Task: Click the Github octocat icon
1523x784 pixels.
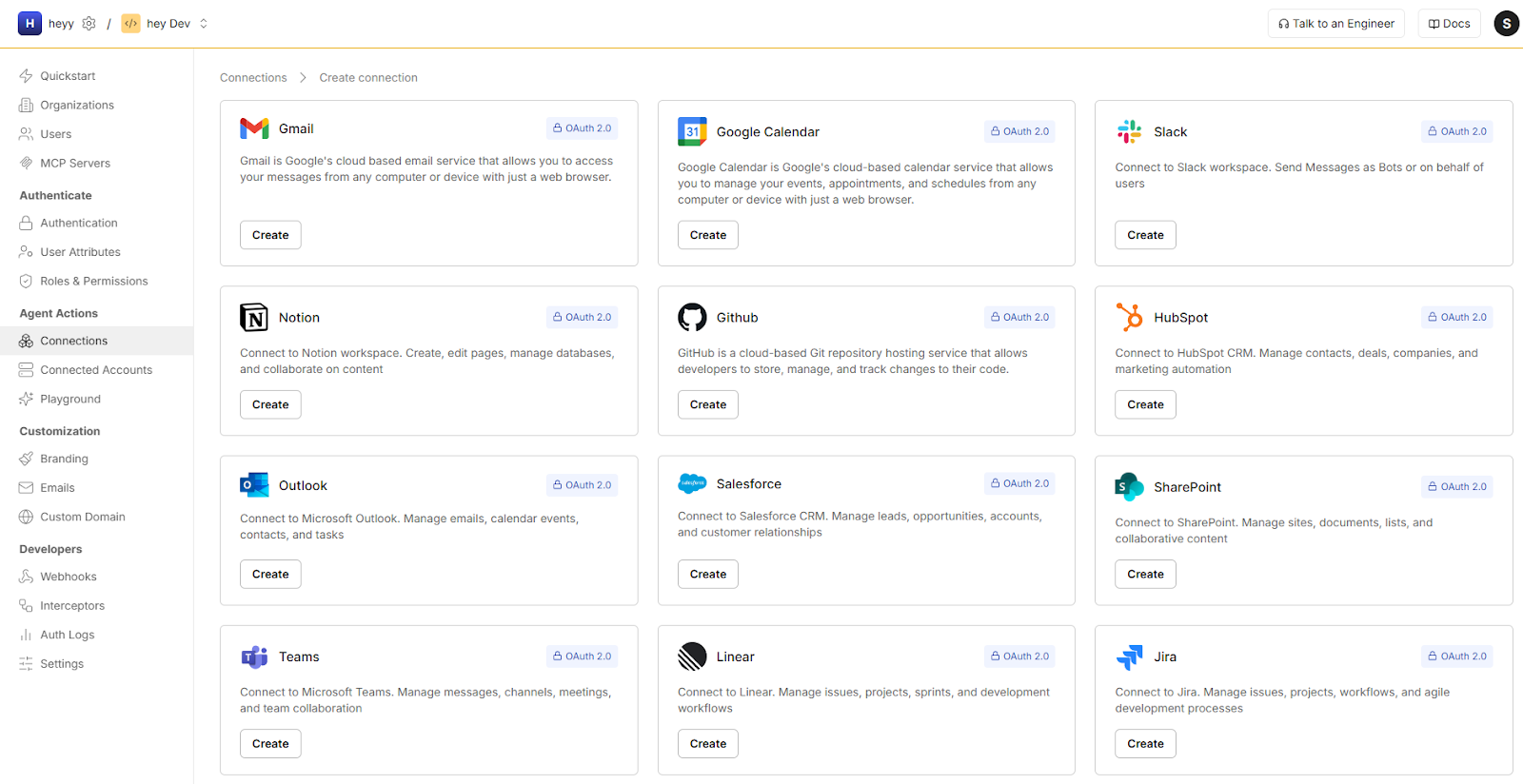Action: [x=692, y=317]
